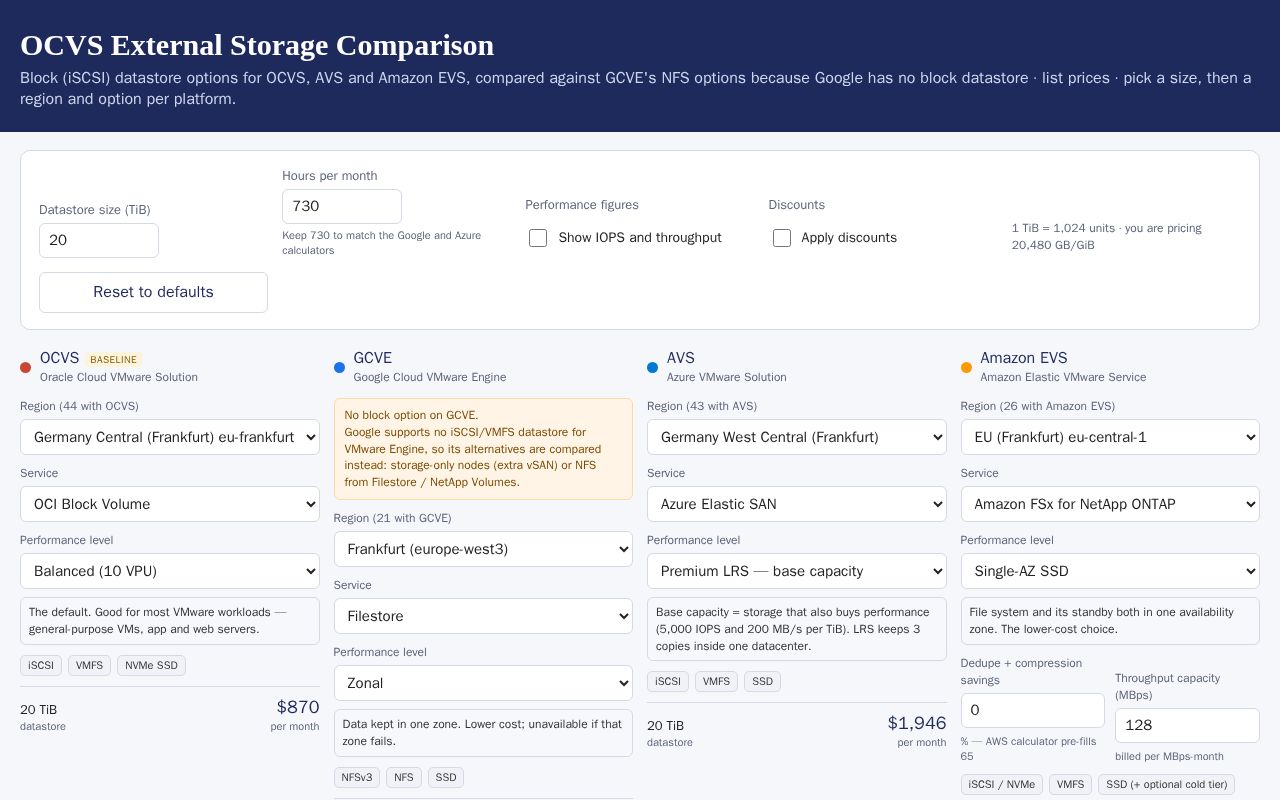This screenshot has width=1280, height=800.
Task: Click the SSD (+ optional cold tier) tag
Action: tap(1166, 784)
